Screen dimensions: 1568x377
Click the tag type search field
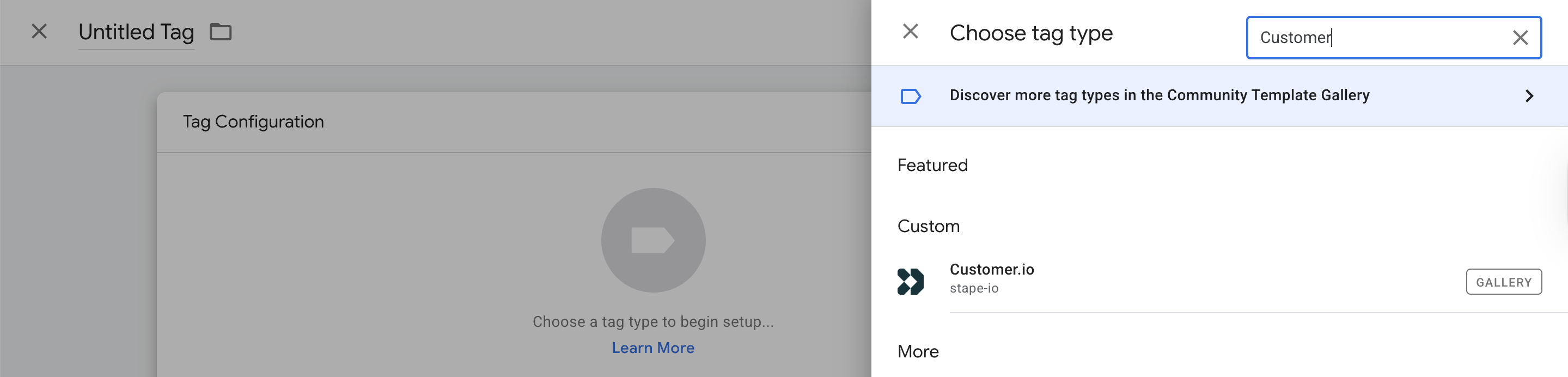point(1394,38)
